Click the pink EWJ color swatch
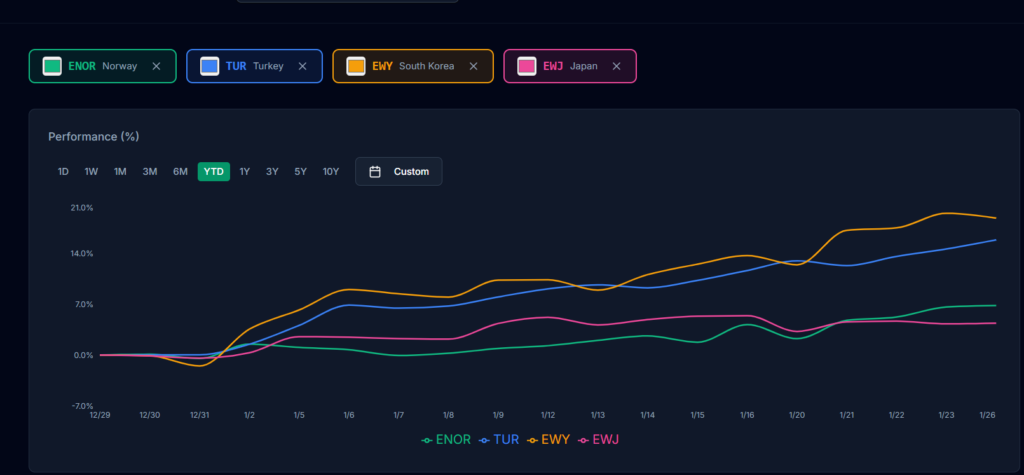 click(x=526, y=66)
